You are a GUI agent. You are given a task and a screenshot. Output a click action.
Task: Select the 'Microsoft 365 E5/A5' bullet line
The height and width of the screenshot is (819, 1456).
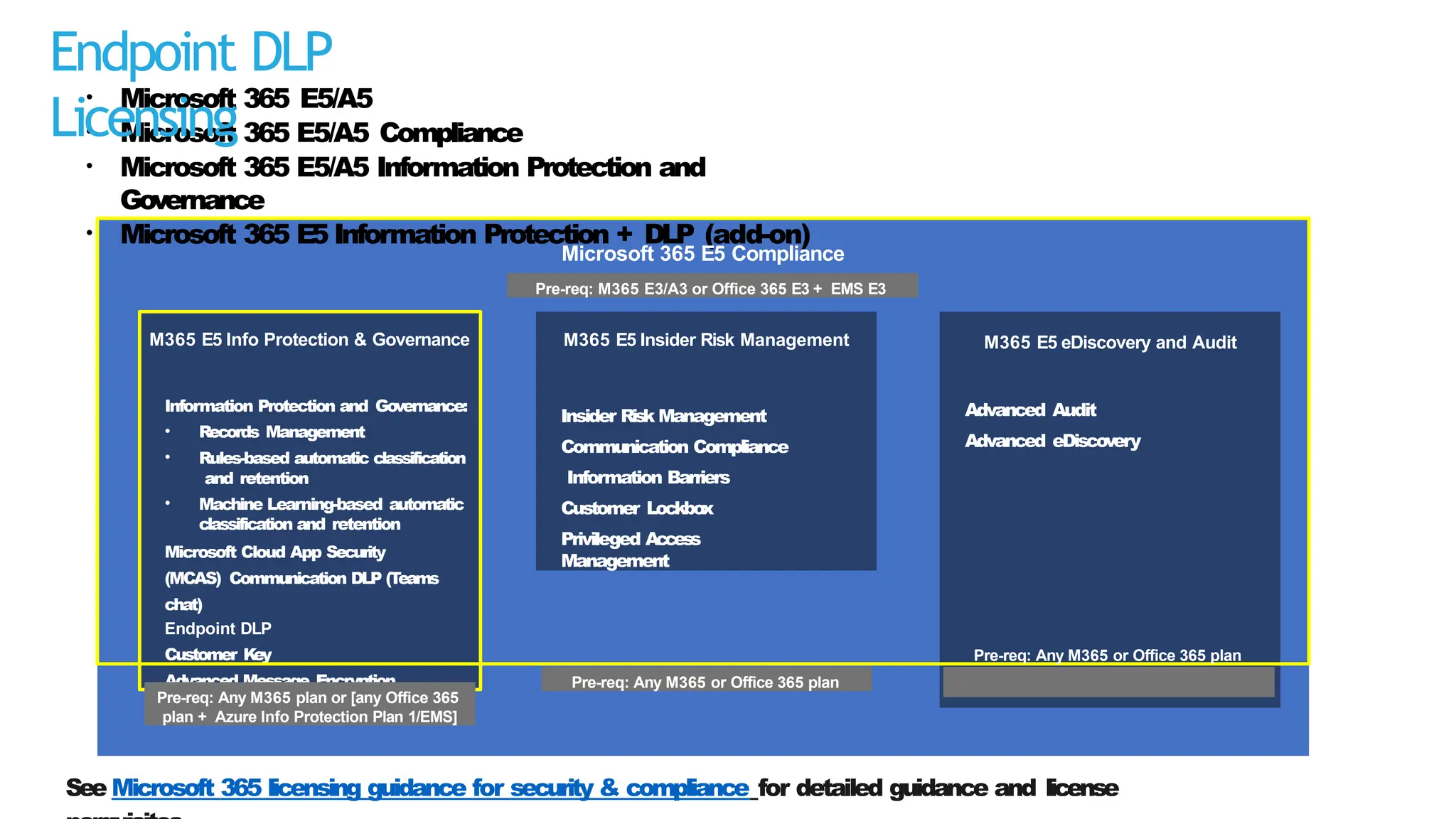[246, 98]
